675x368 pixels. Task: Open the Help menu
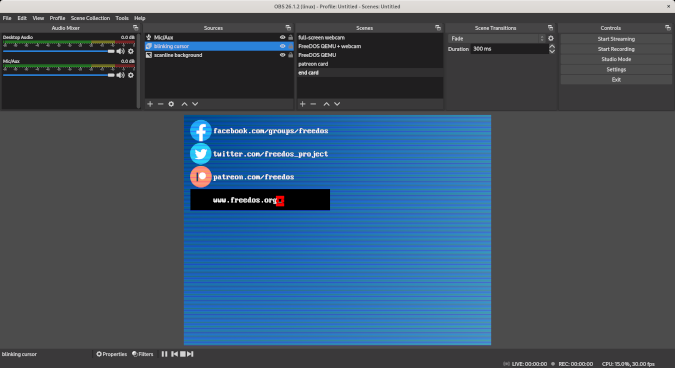click(x=139, y=18)
